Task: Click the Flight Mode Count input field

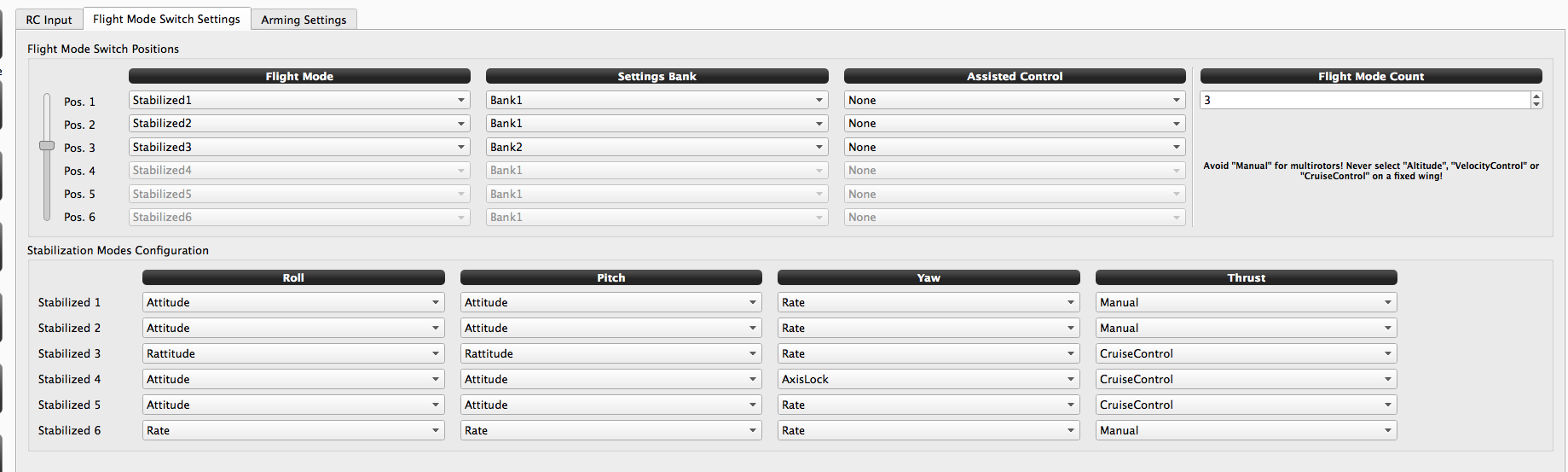Action: [1364, 100]
